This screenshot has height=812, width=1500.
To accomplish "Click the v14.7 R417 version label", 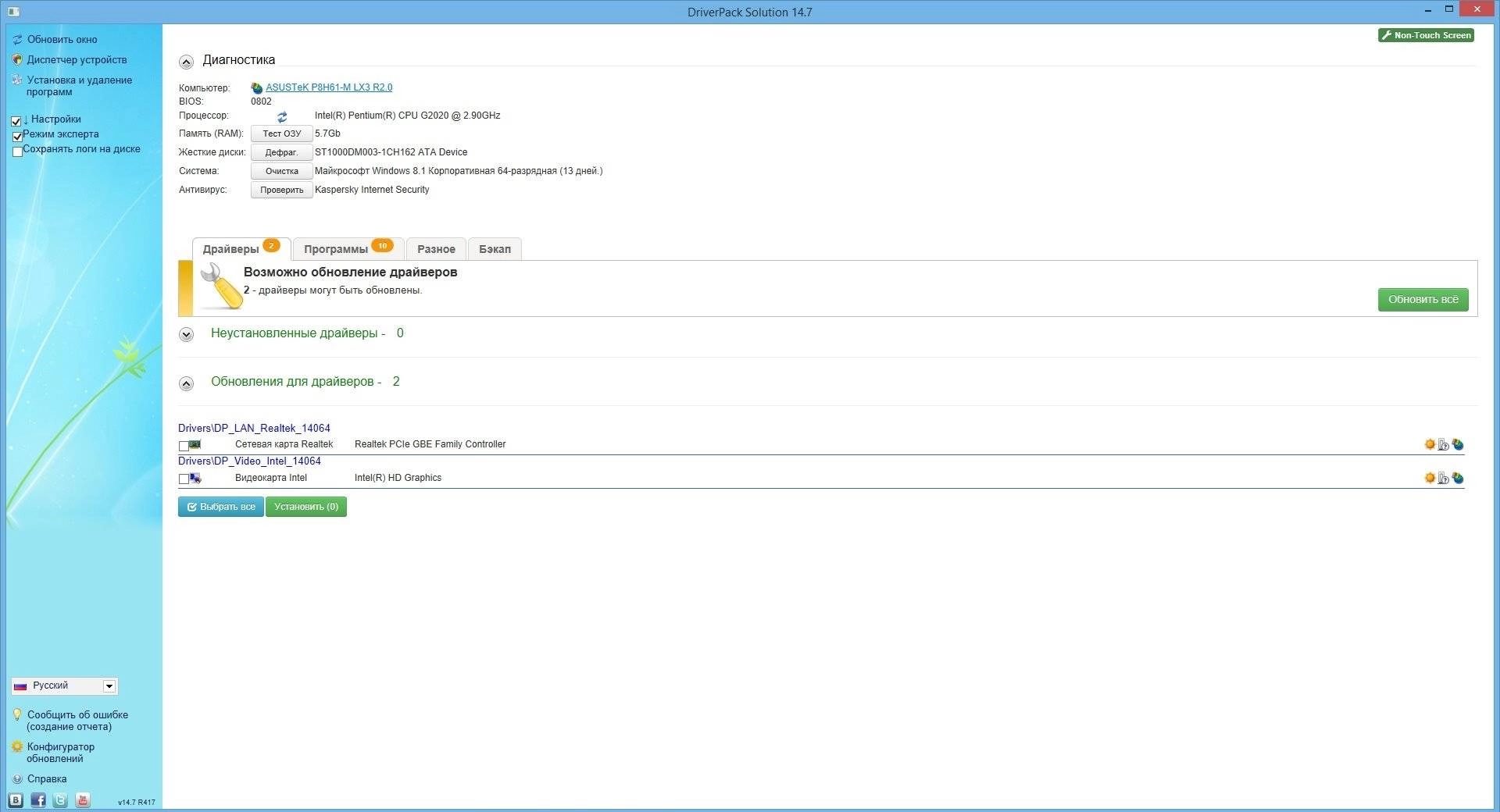I will coord(137,802).
